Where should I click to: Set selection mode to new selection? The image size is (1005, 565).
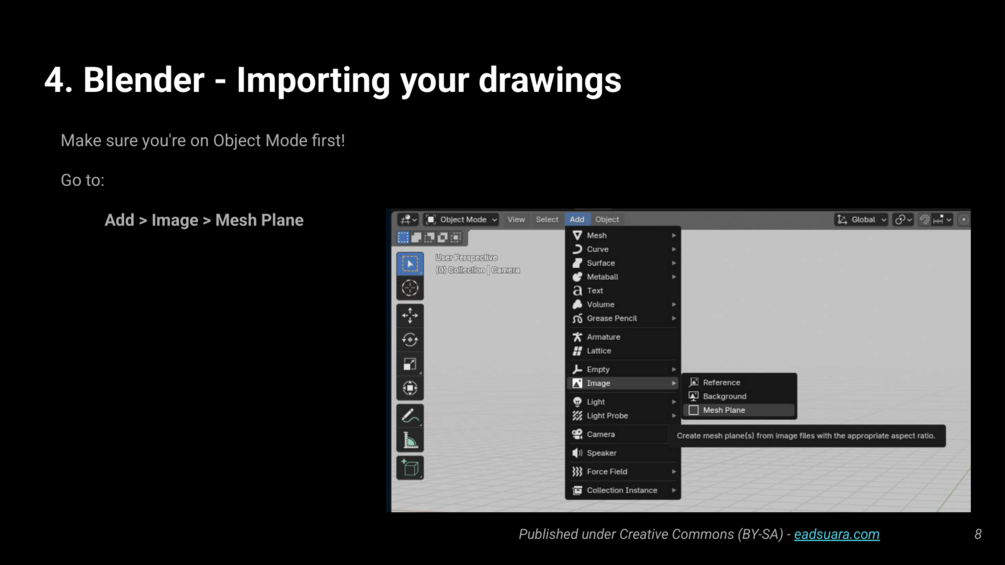click(x=403, y=238)
